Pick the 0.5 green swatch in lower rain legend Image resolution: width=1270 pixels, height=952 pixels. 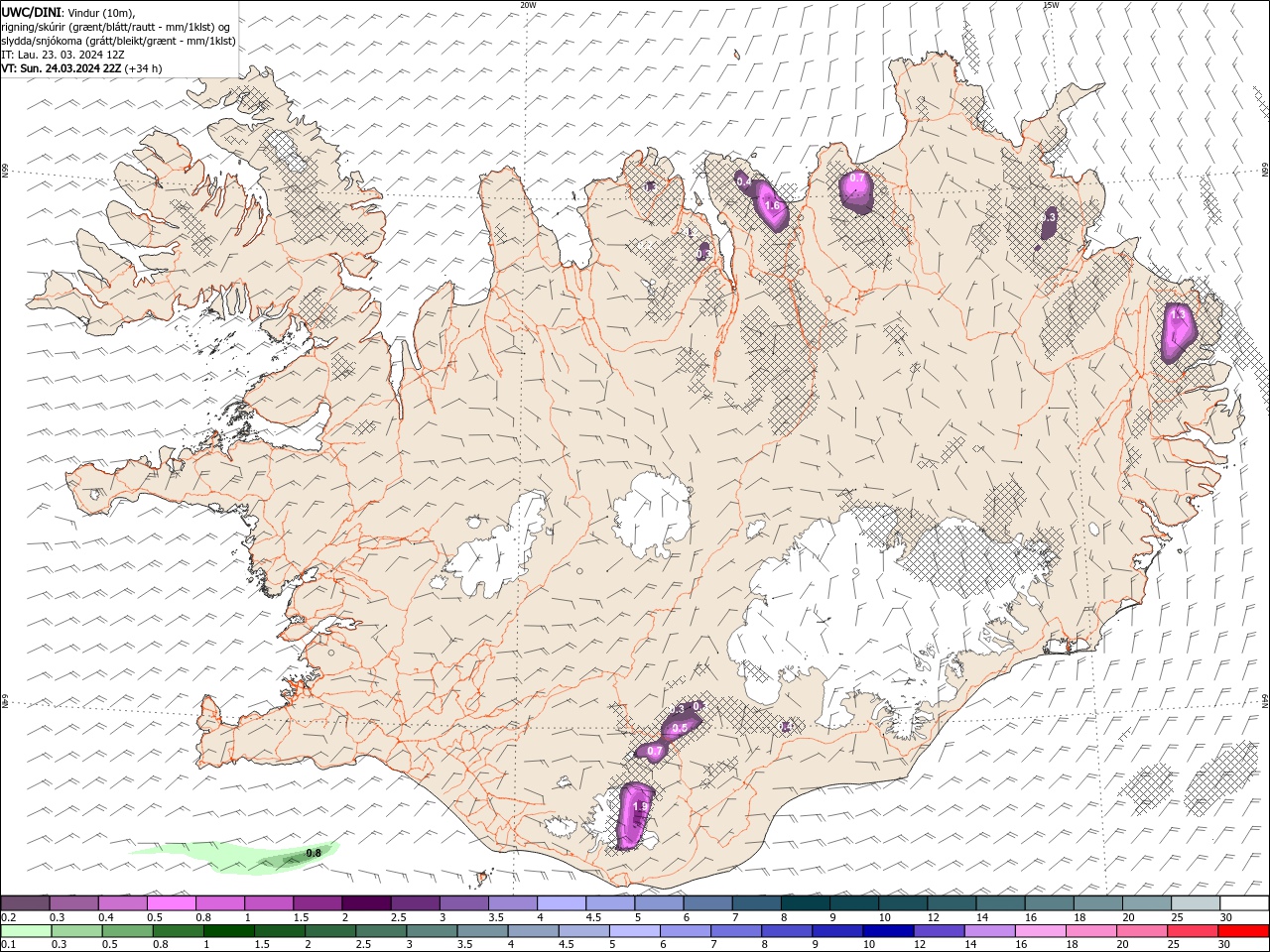pyautogui.click(x=127, y=931)
